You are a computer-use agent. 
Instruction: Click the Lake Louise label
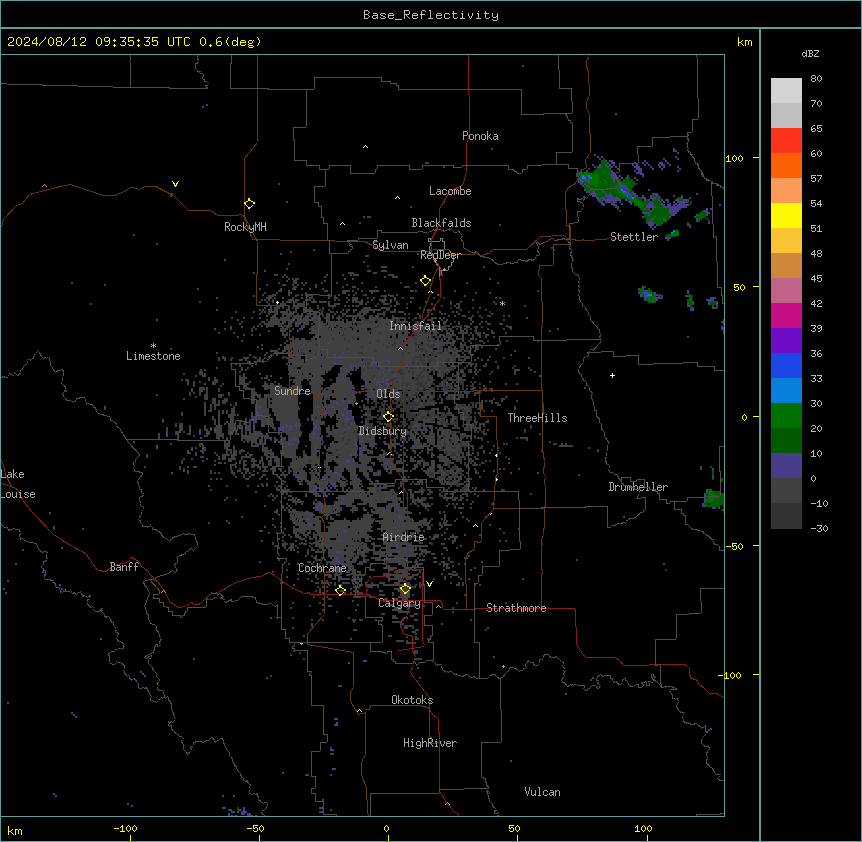pyautogui.click(x=18, y=484)
